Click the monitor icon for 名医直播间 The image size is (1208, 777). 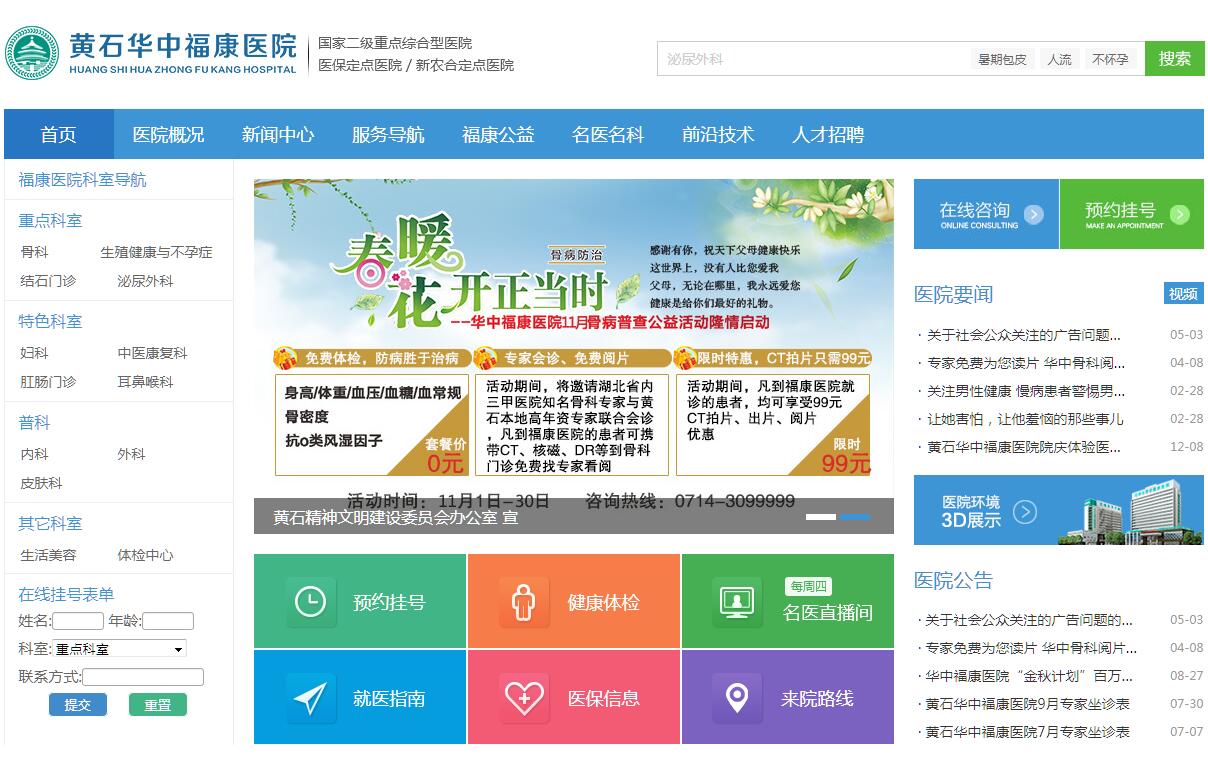(736, 602)
